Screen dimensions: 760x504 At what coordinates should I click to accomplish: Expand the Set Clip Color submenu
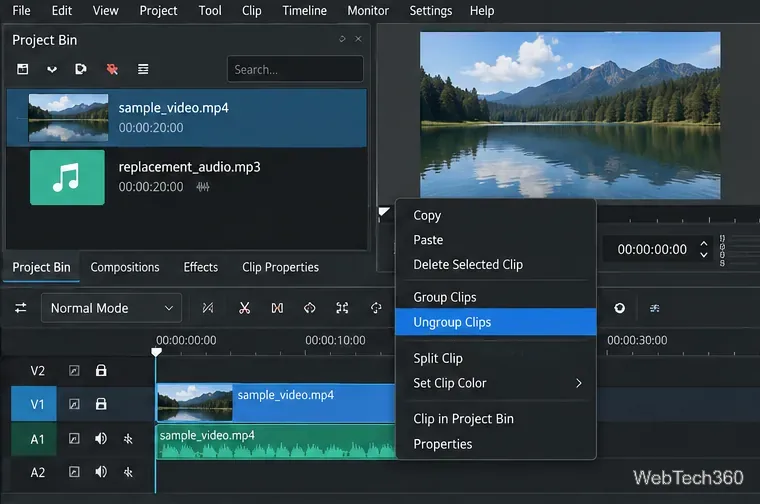pos(496,383)
